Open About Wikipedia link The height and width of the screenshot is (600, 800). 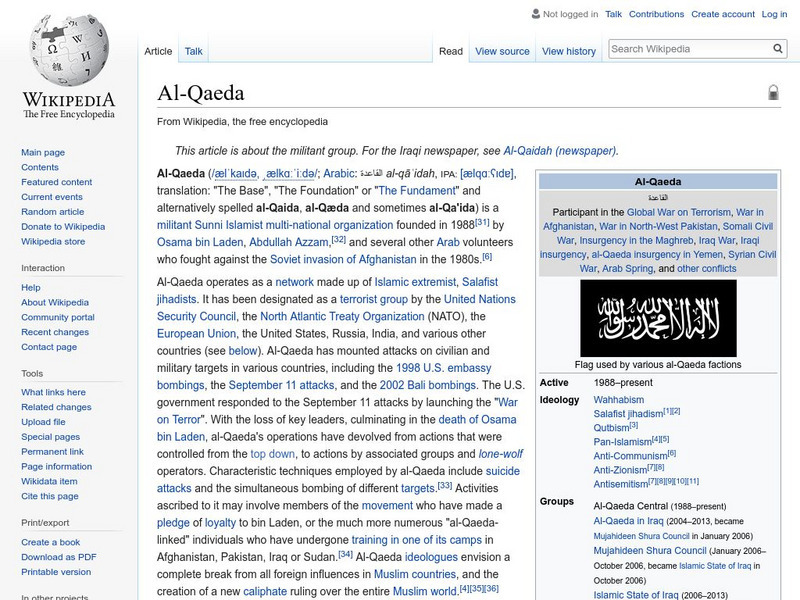coord(55,302)
